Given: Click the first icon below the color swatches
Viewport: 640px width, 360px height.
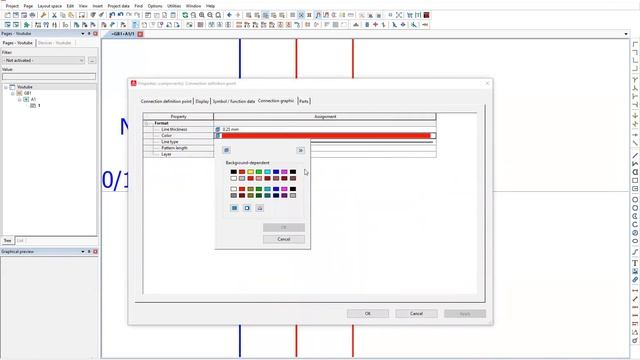Looking at the screenshot, I should coord(234,208).
